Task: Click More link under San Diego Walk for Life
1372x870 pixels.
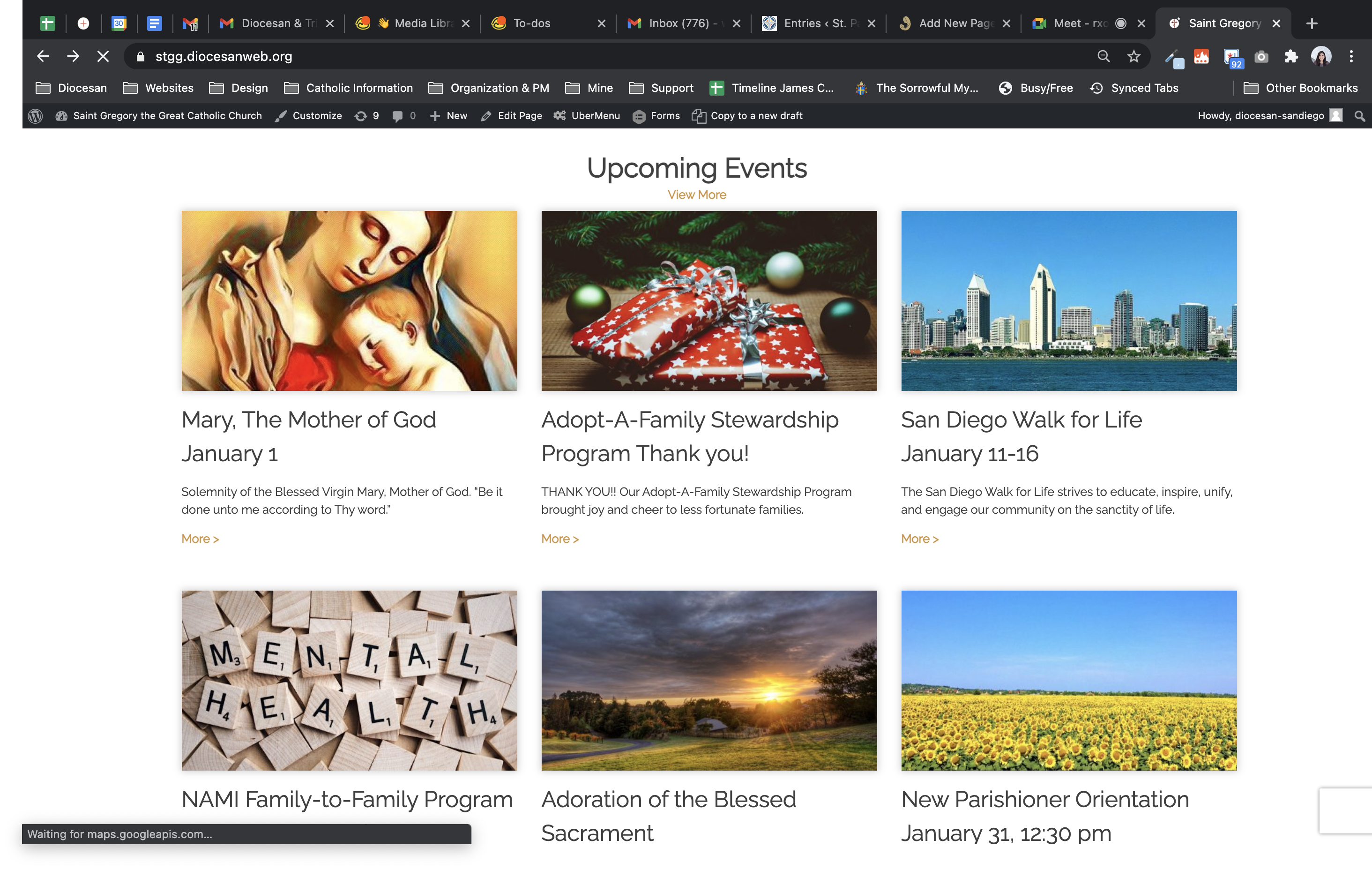Action: pos(919,539)
